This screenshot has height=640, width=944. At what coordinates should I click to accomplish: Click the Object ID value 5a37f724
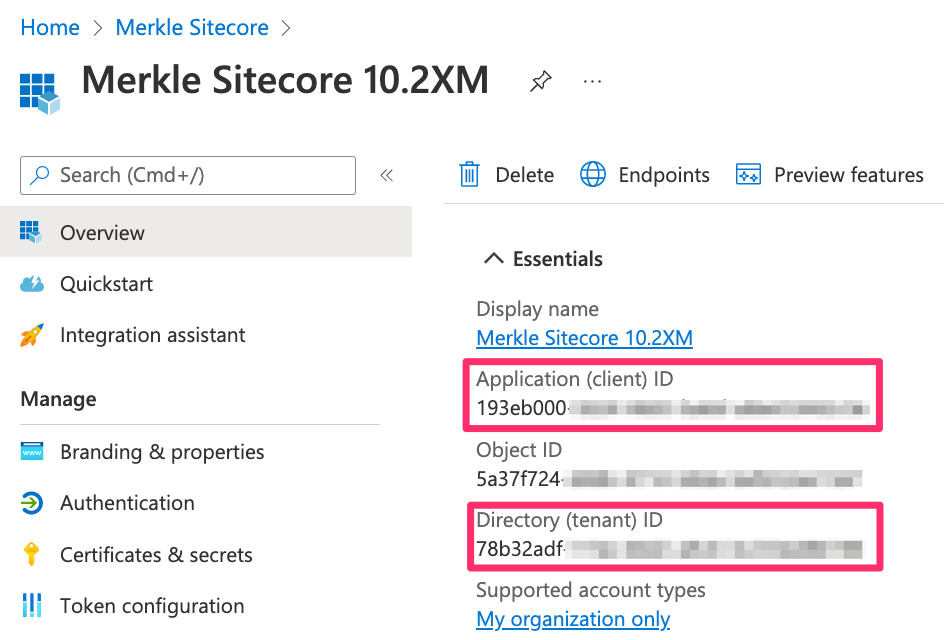pyautogui.click(x=518, y=479)
